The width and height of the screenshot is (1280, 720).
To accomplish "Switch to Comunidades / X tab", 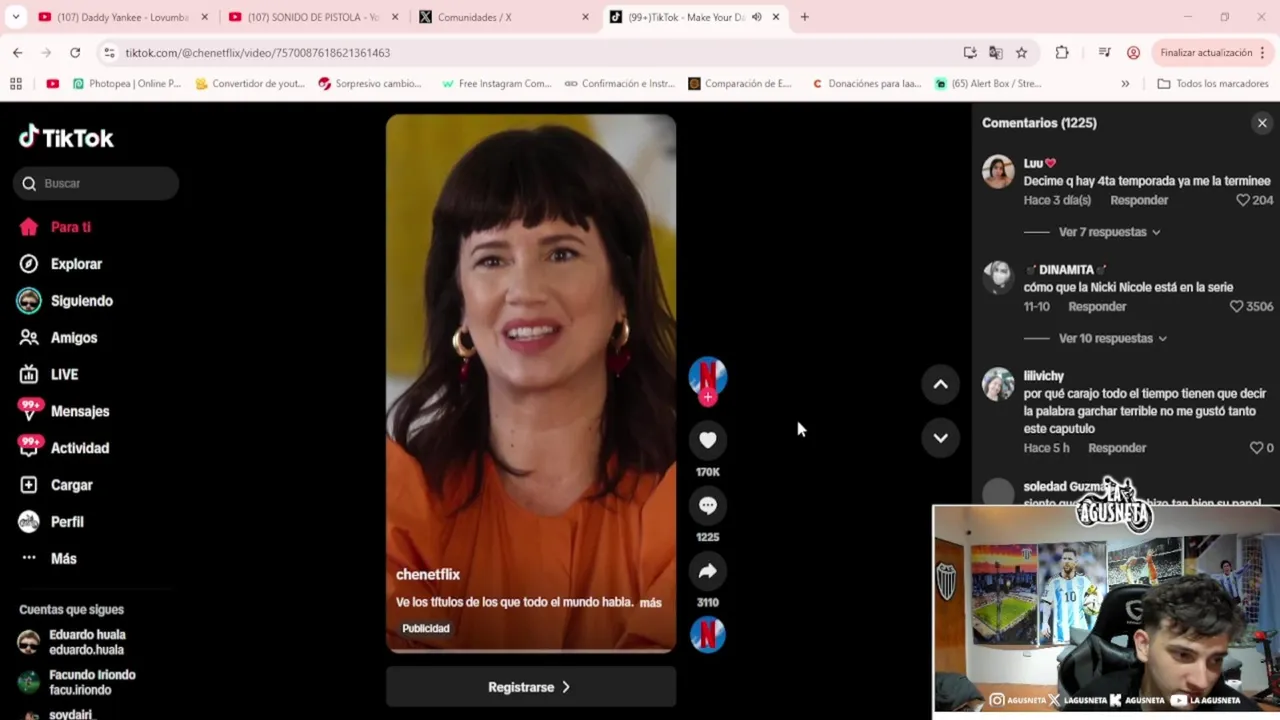I will [x=503, y=17].
